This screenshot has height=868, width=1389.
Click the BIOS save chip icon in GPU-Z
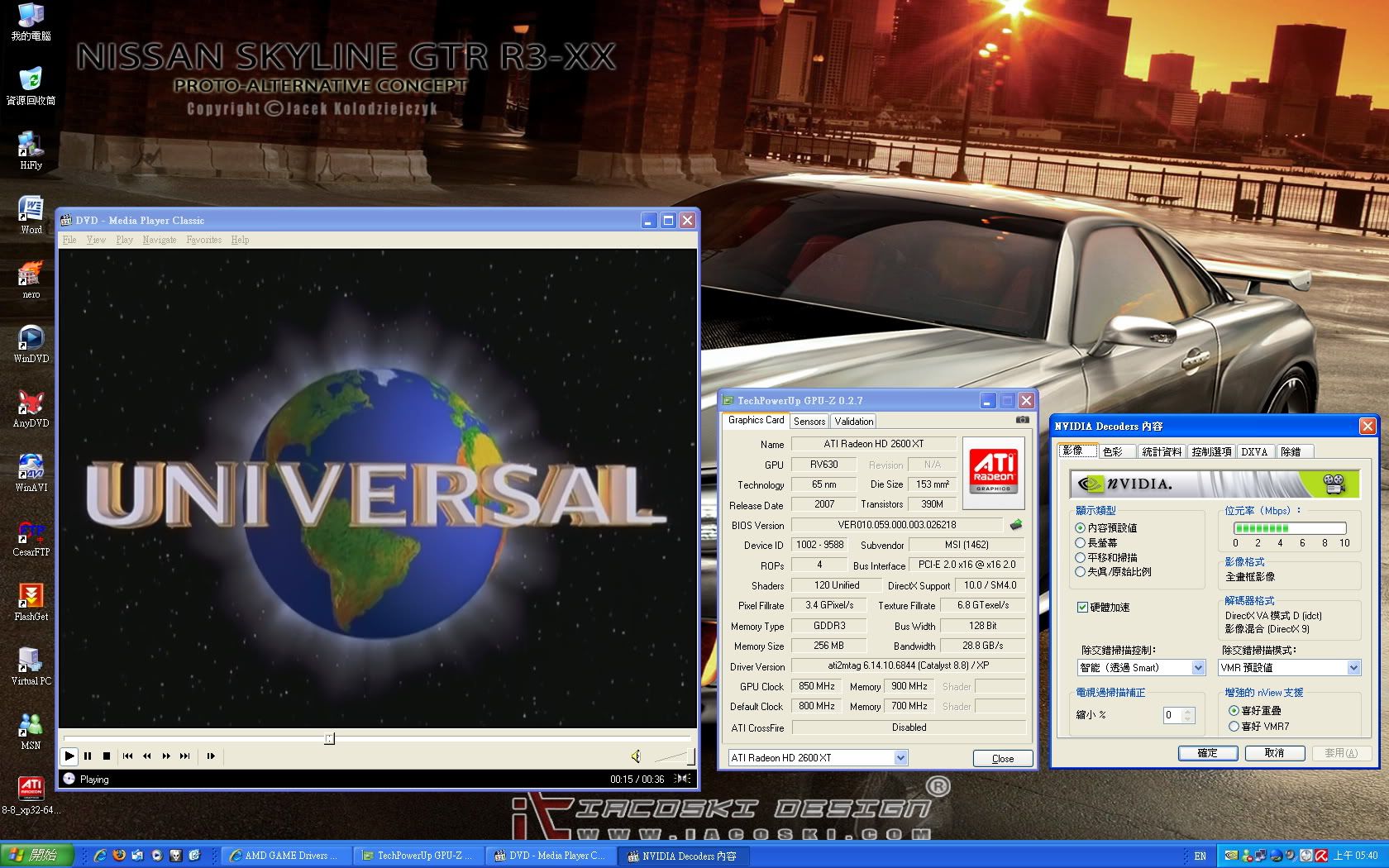[x=1016, y=525]
